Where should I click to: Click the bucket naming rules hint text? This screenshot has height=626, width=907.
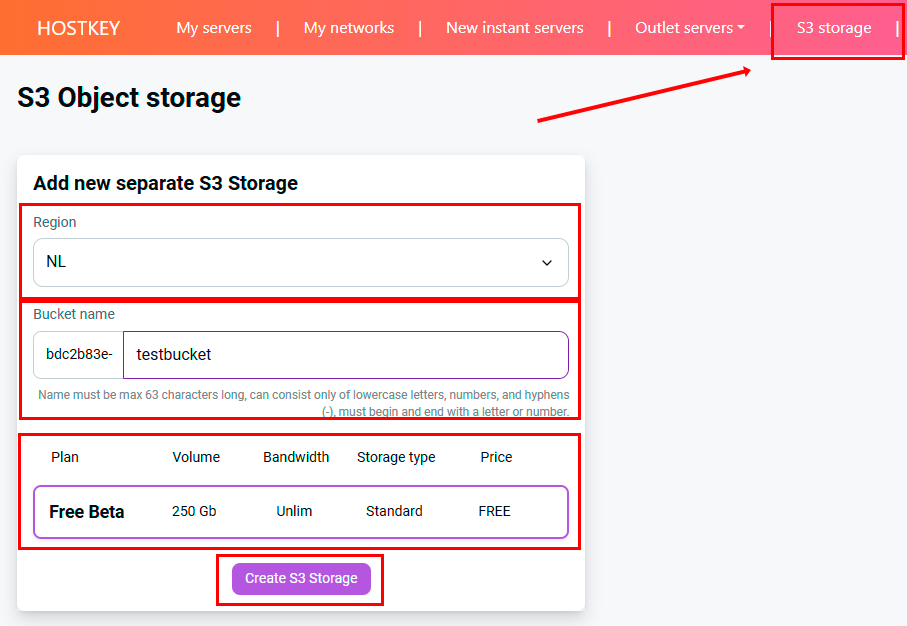click(x=303, y=403)
